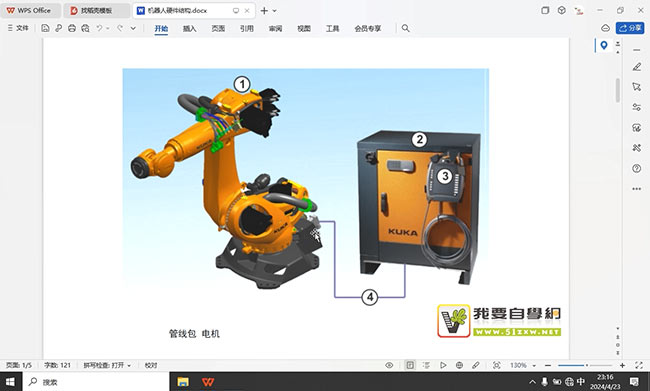This screenshot has width=650, height=391.
Task: Select the pen annotation tool in sidebar
Action: 637,67
